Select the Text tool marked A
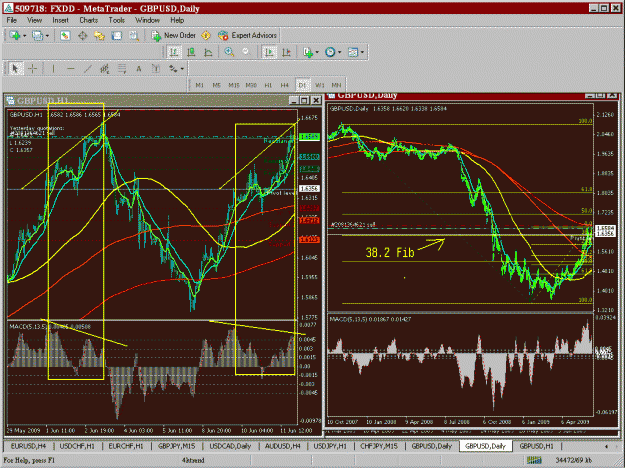The height and width of the screenshot is (468, 625). (x=139, y=69)
